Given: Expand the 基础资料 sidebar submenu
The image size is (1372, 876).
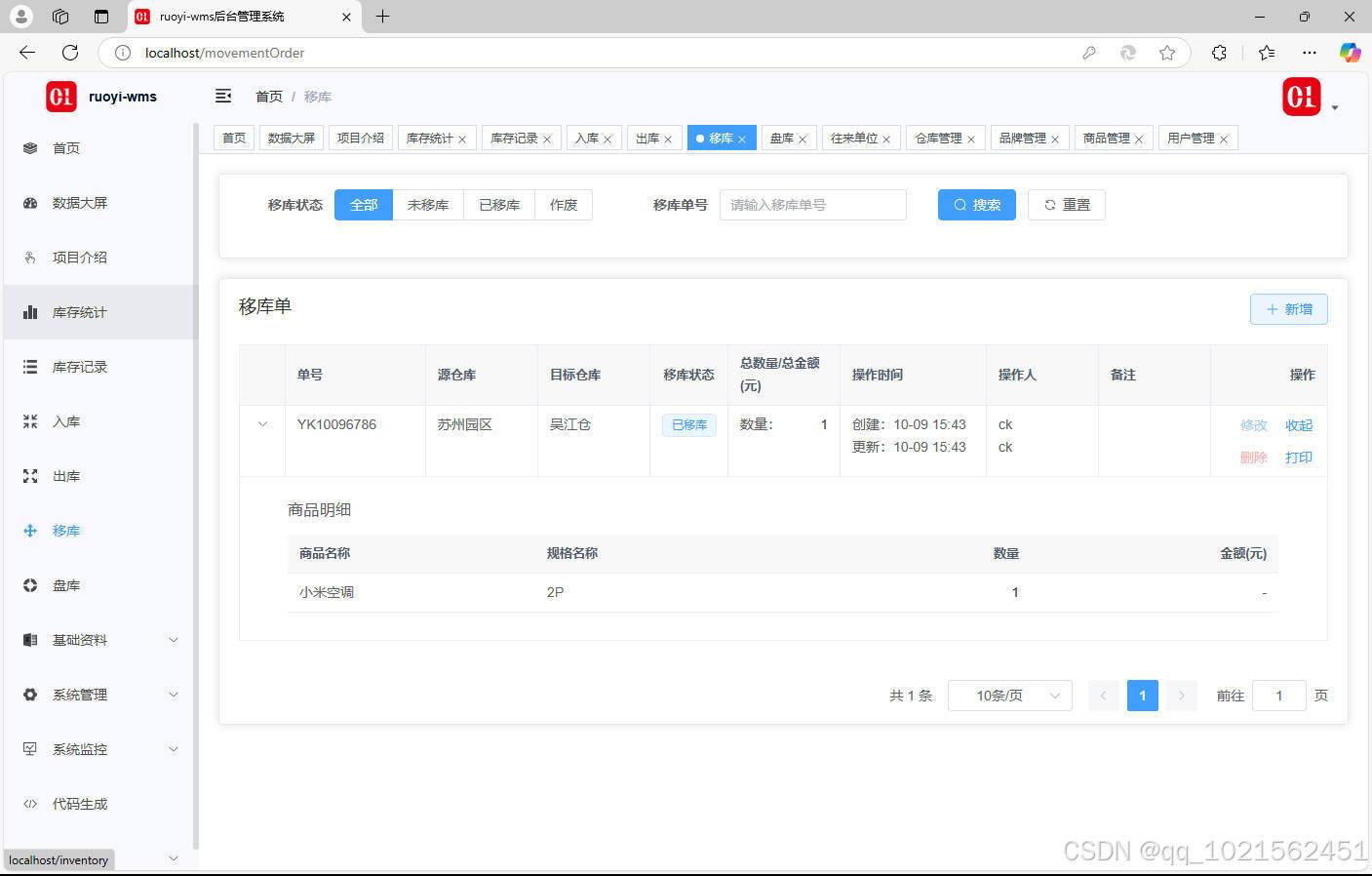Looking at the screenshot, I should click(98, 640).
